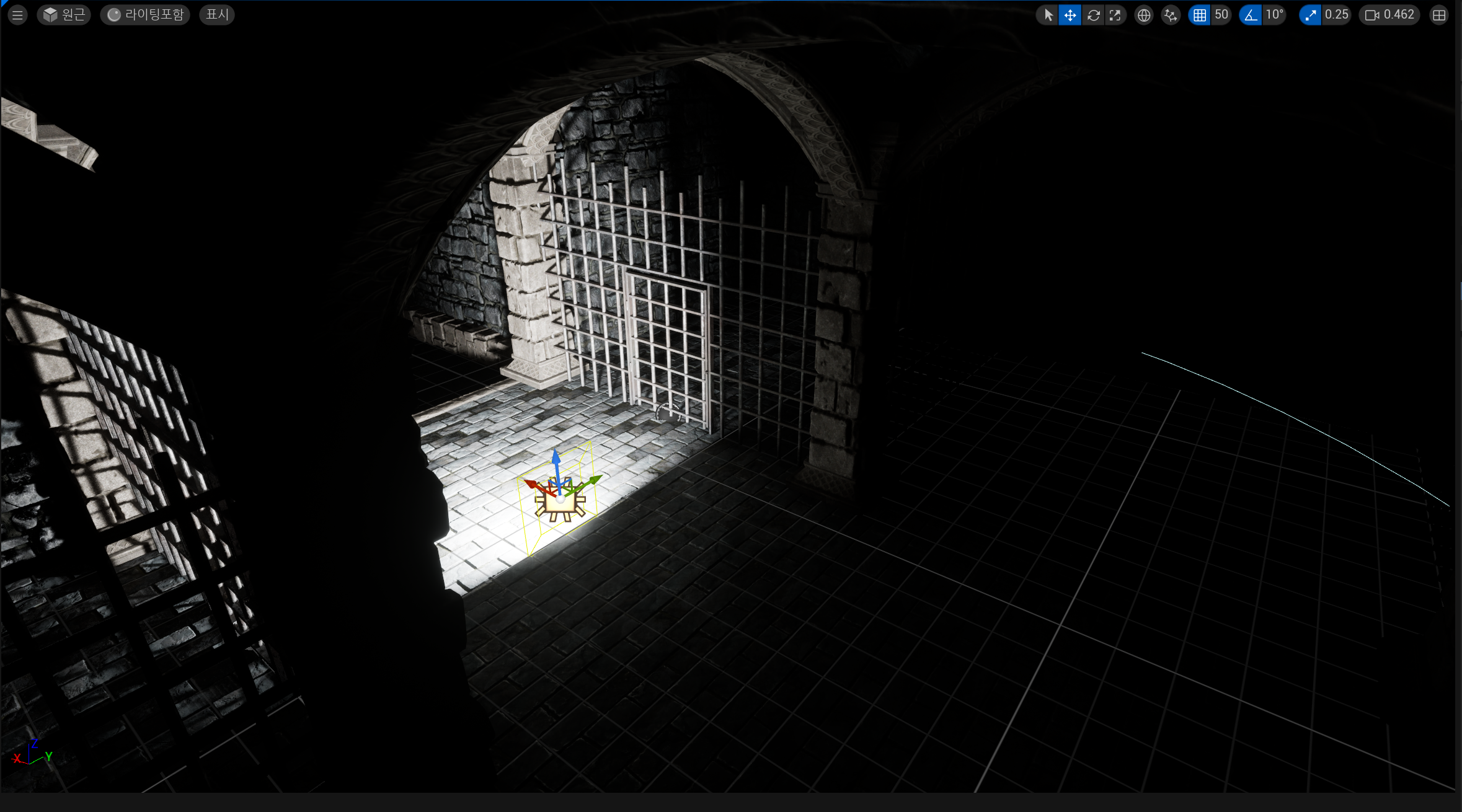This screenshot has width=1462, height=812.
Task: Open the 표시 show flags menu
Action: 217,15
